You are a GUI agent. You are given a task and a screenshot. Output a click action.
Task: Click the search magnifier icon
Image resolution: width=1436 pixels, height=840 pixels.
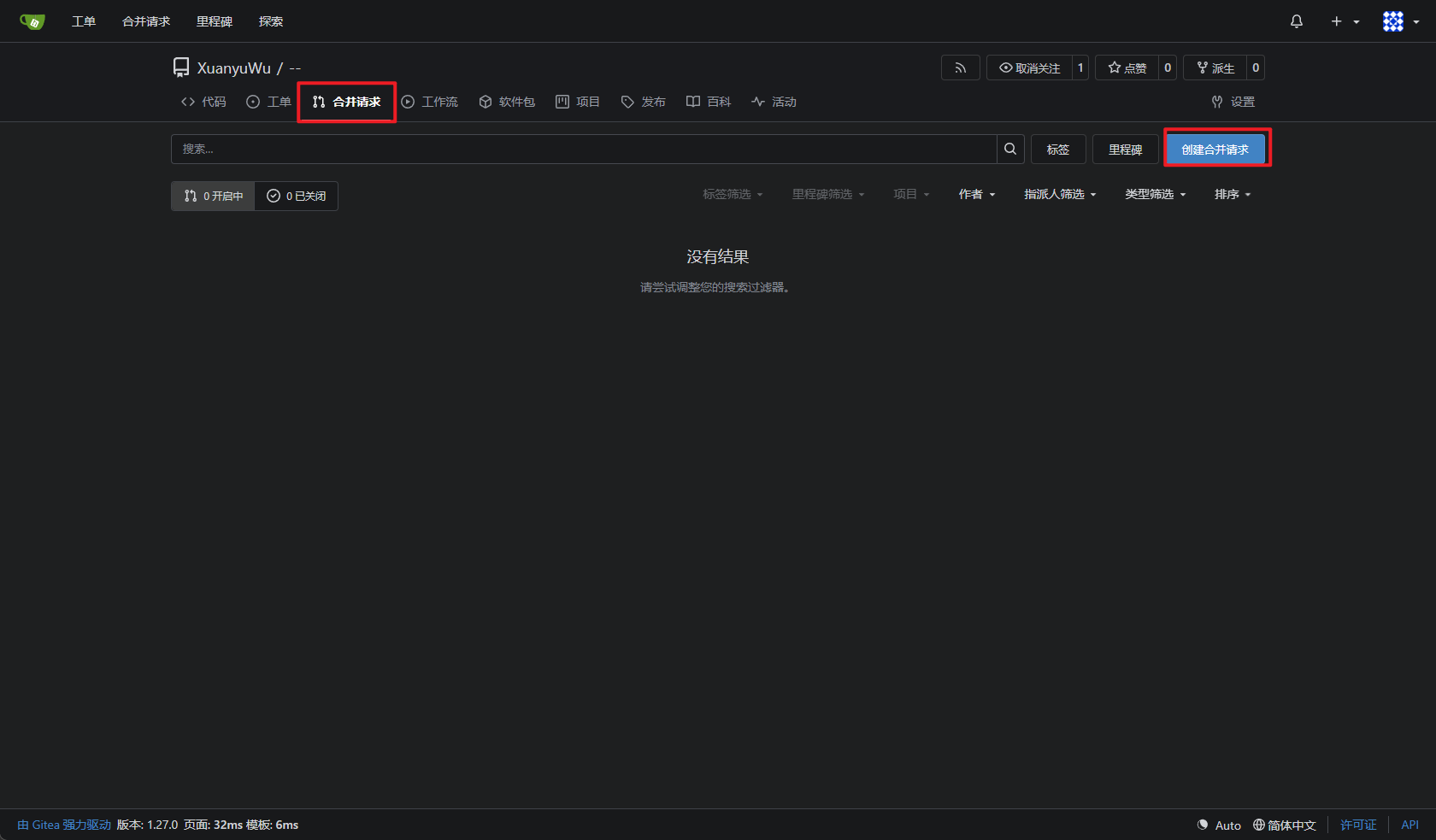(1010, 149)
